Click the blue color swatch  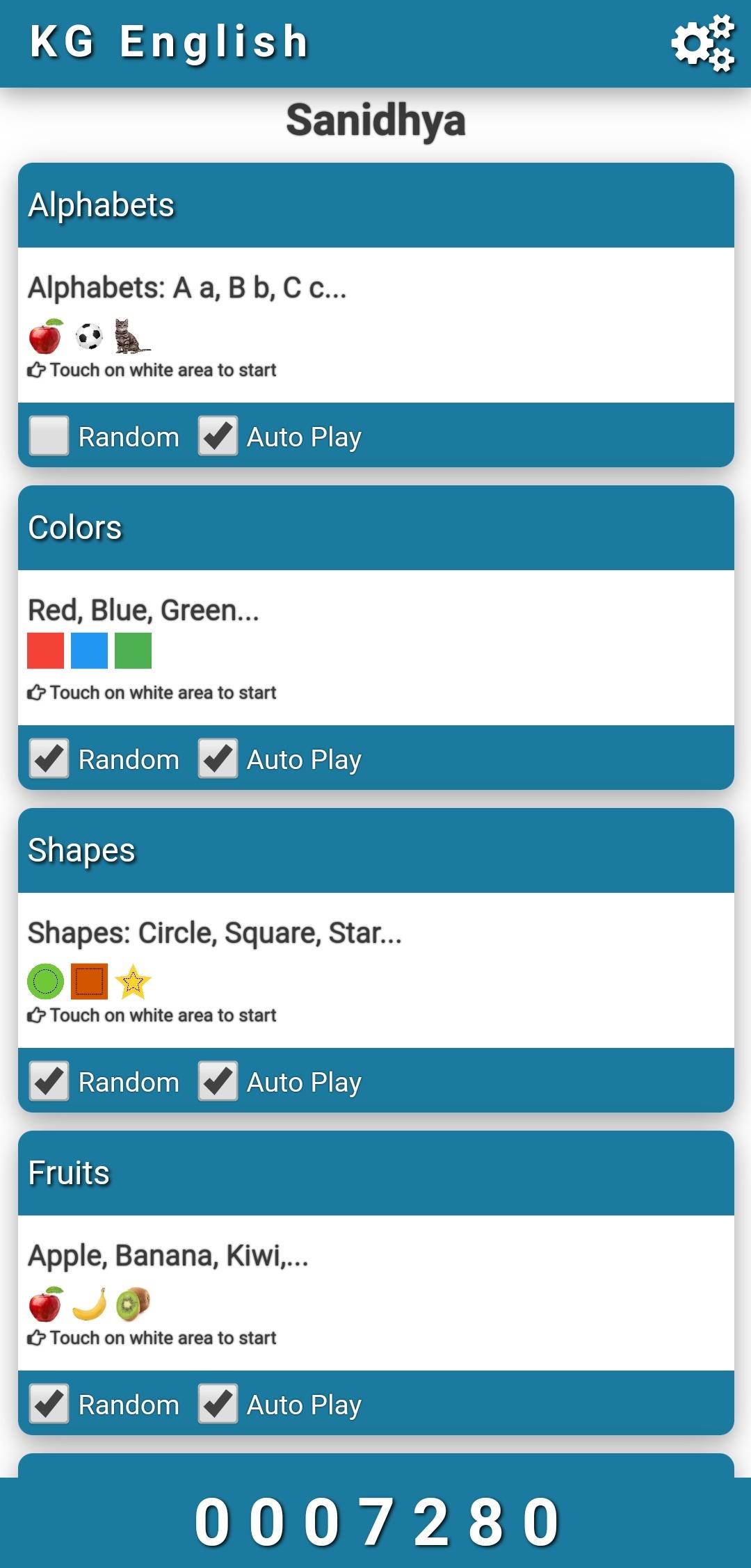click(89, 651)
